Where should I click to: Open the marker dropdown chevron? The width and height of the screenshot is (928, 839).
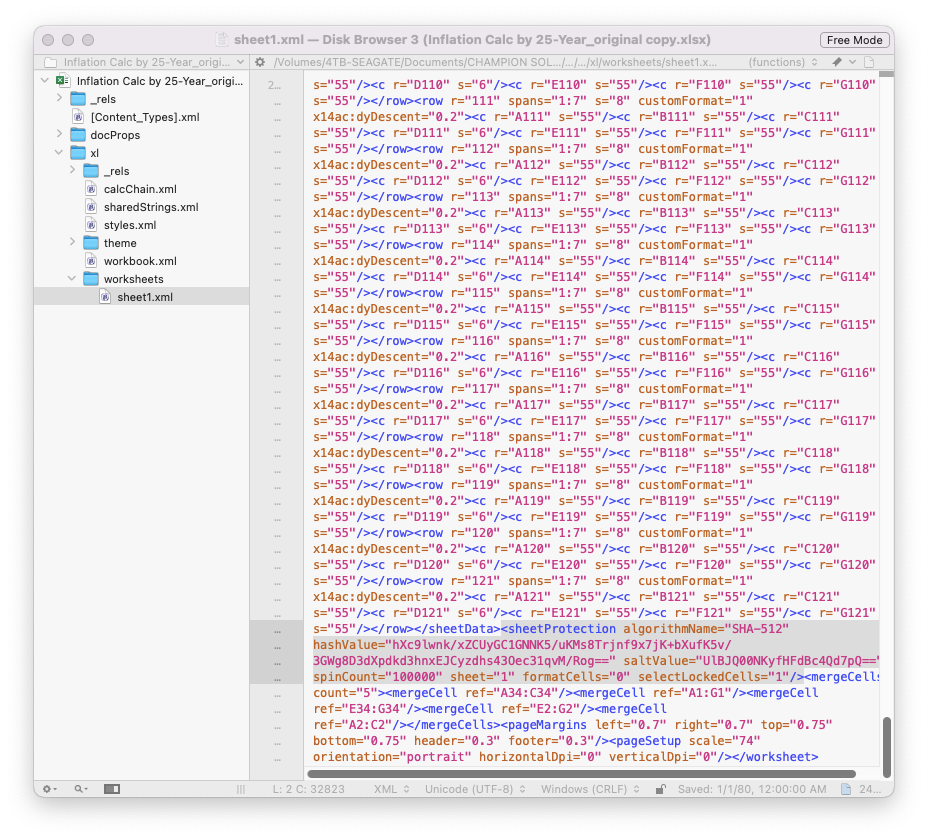point(852,62)
